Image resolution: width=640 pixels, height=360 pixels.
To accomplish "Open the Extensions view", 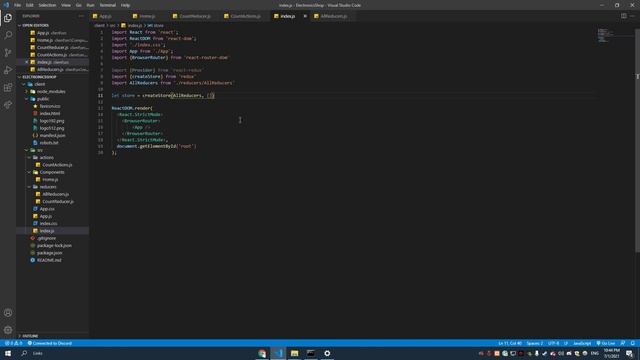I will 8,87.
